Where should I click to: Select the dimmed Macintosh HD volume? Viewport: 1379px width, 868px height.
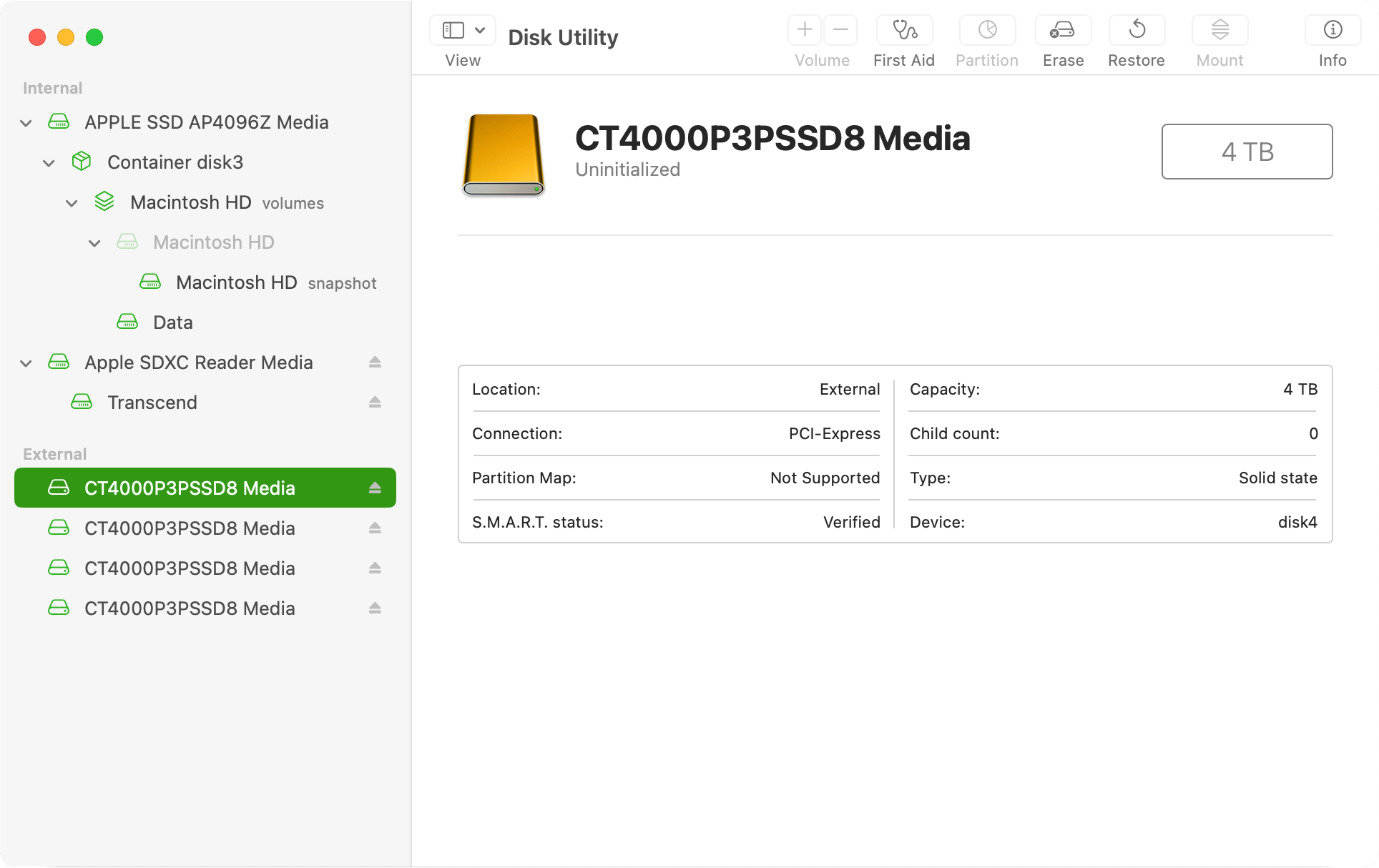tap(213, 242)
